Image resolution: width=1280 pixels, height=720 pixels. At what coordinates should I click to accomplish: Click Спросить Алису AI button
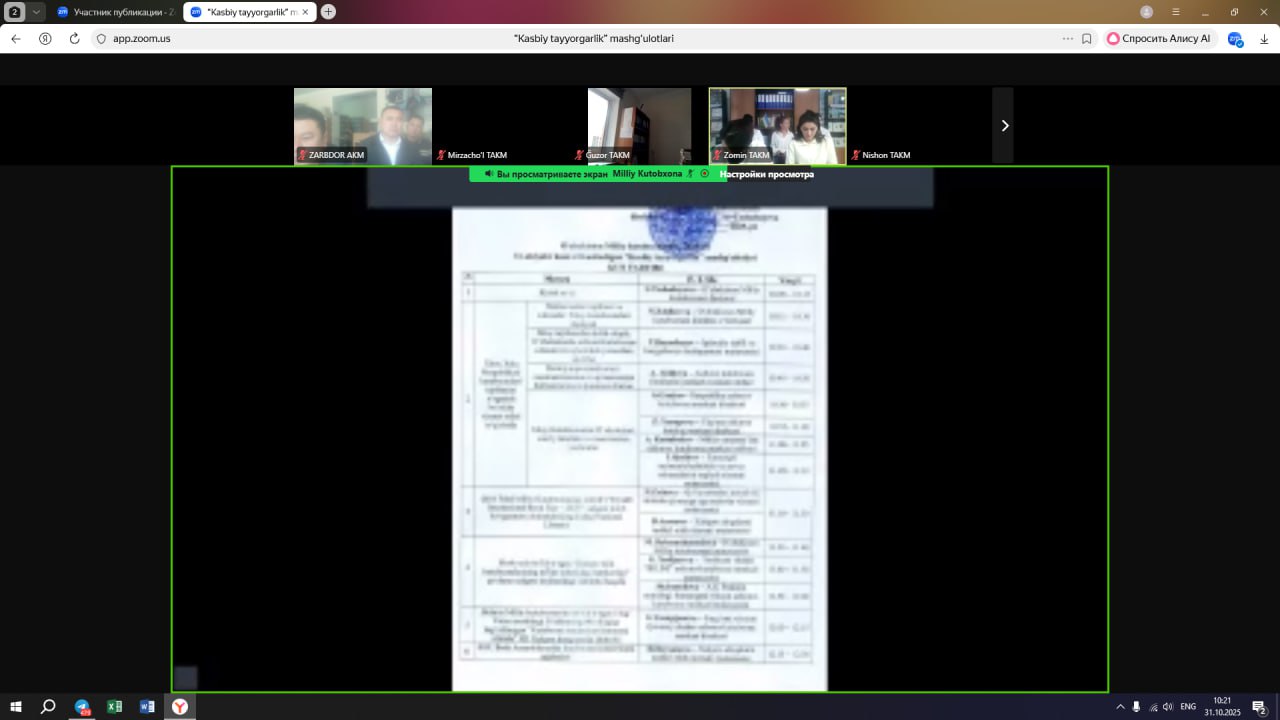(x=1158, y=39)
